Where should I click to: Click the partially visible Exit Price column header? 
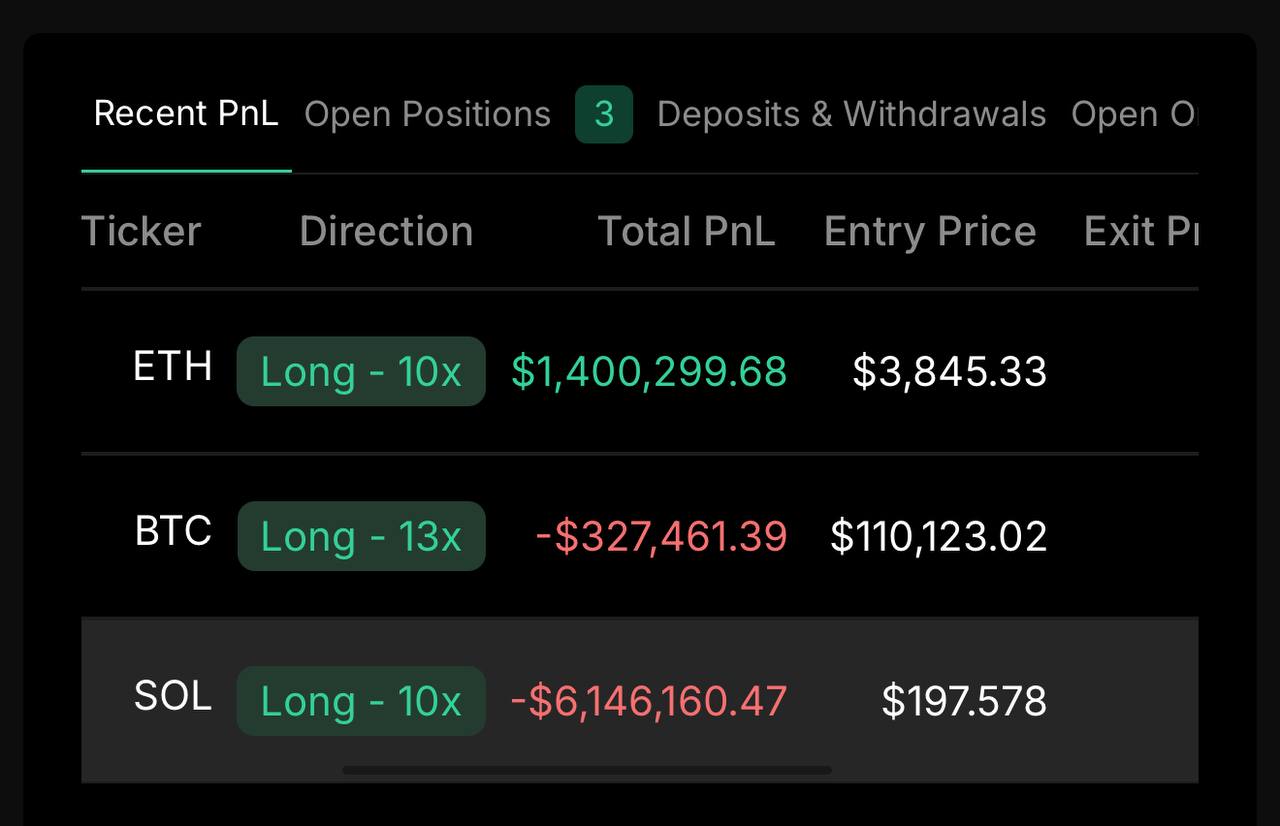click(x=1141, y=232)
